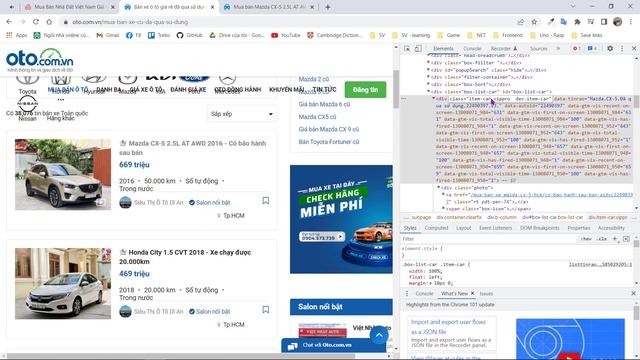Screen dimensions: 640x360
Task: Add a new style rule with plus icon
Action: coord(615,239)
